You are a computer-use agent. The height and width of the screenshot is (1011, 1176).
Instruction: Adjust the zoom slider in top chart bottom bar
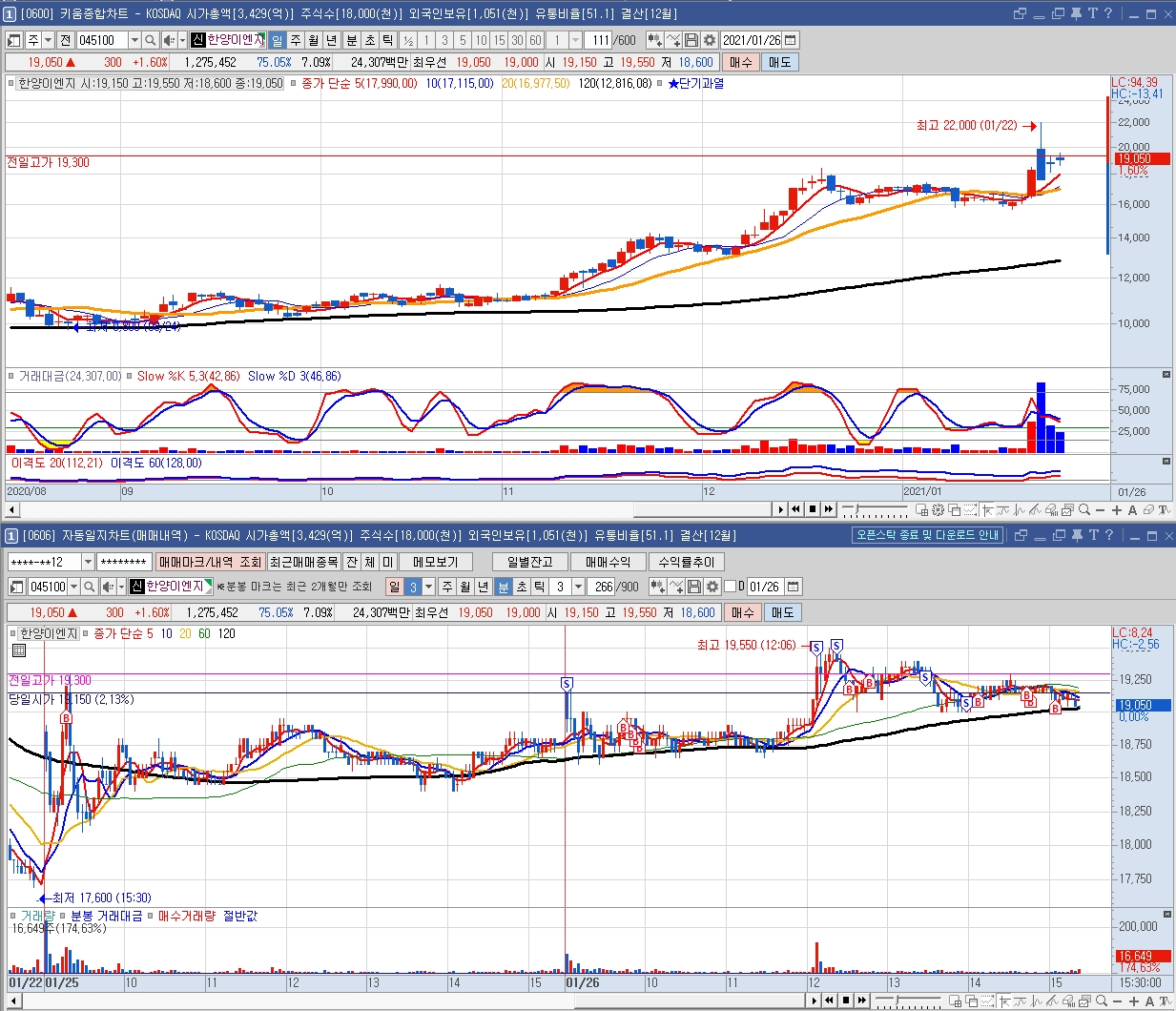pyautogui.click(x=857, y=510)
